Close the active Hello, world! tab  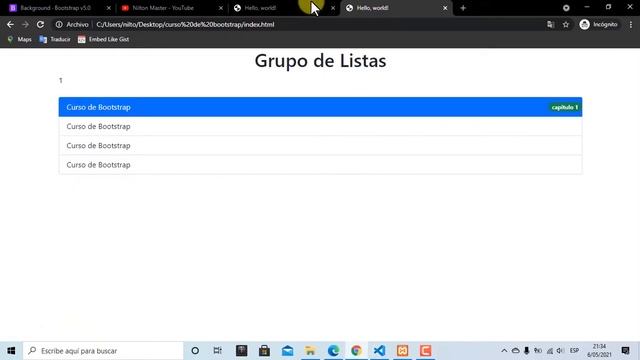pos(445,8)
